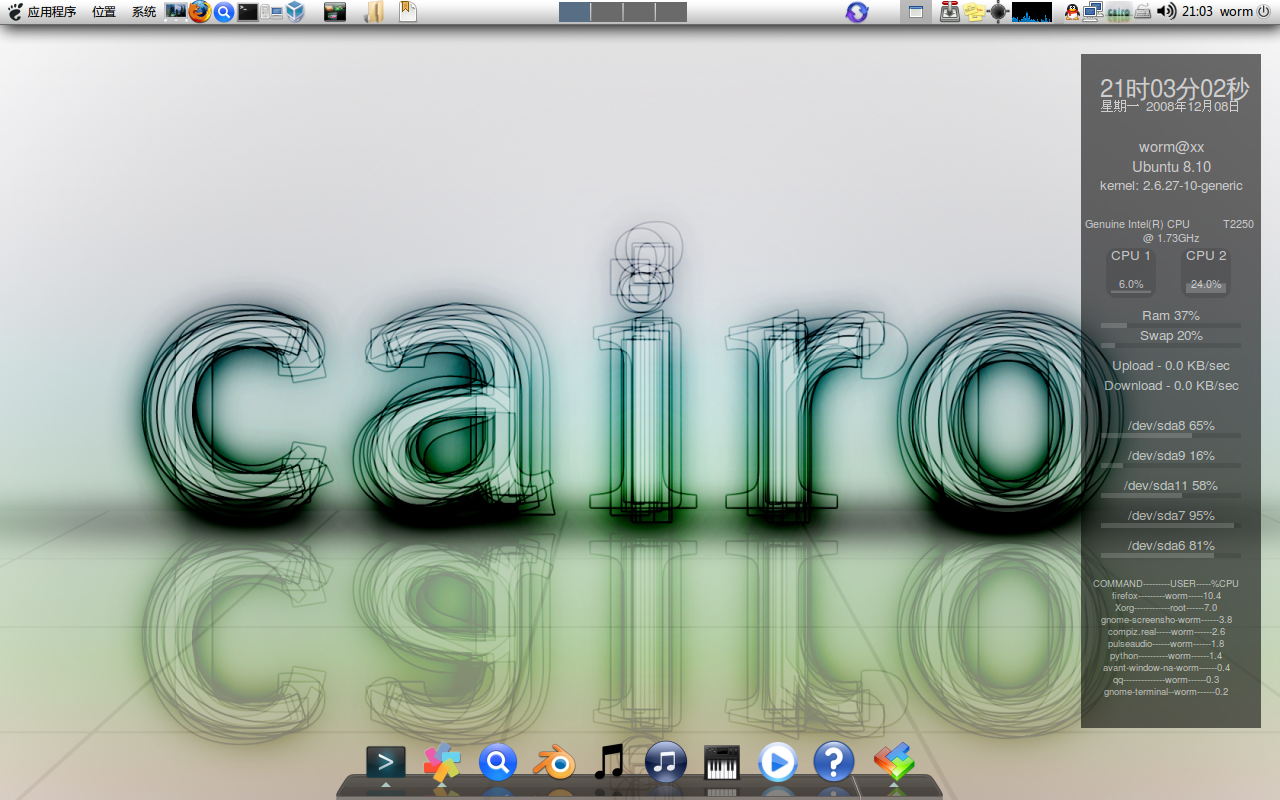
Task: Open the 位置 (Places) menu
Action: click(x=104, y=12)
